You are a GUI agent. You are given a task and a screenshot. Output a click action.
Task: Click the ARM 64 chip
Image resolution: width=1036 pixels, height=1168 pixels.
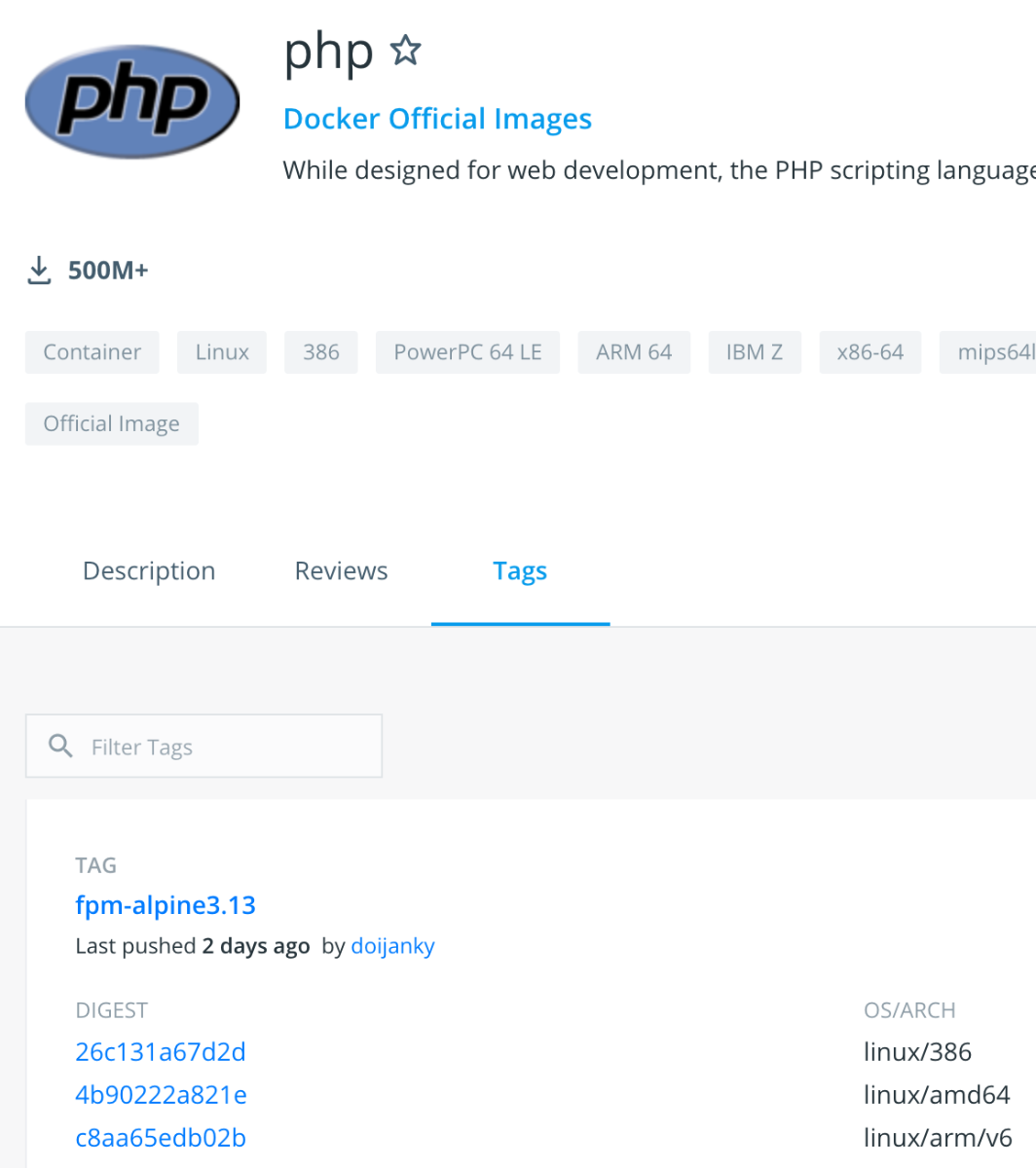(634, 352)
